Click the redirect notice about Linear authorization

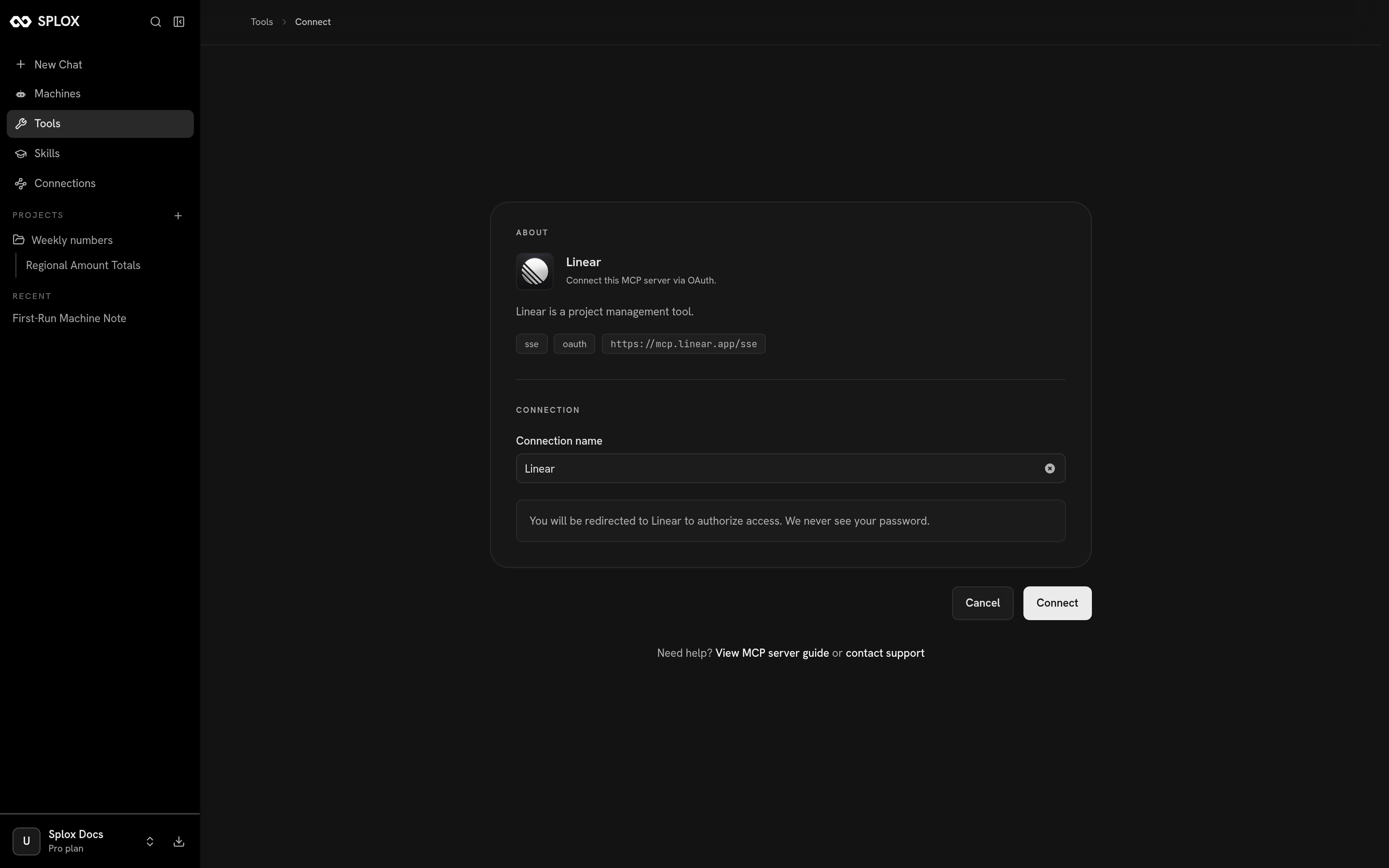(791, 521)
